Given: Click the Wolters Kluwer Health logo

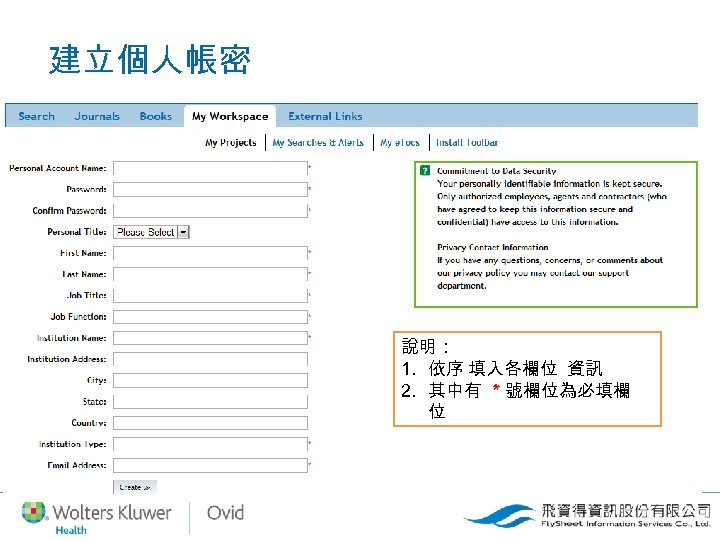Looking at the screenshot, I should (96, 518).
